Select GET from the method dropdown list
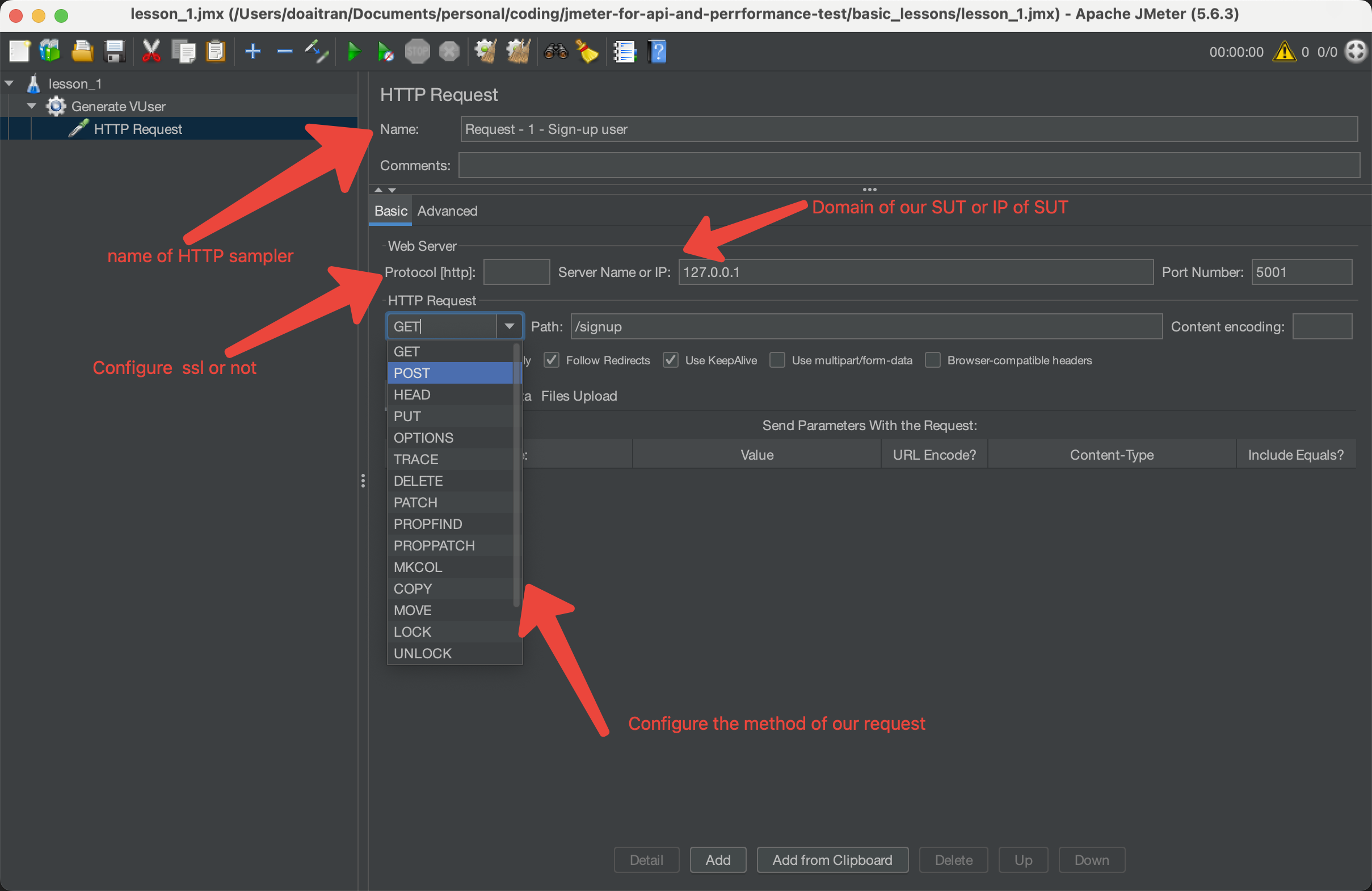The image size is (1372, 891). point(450,352)
